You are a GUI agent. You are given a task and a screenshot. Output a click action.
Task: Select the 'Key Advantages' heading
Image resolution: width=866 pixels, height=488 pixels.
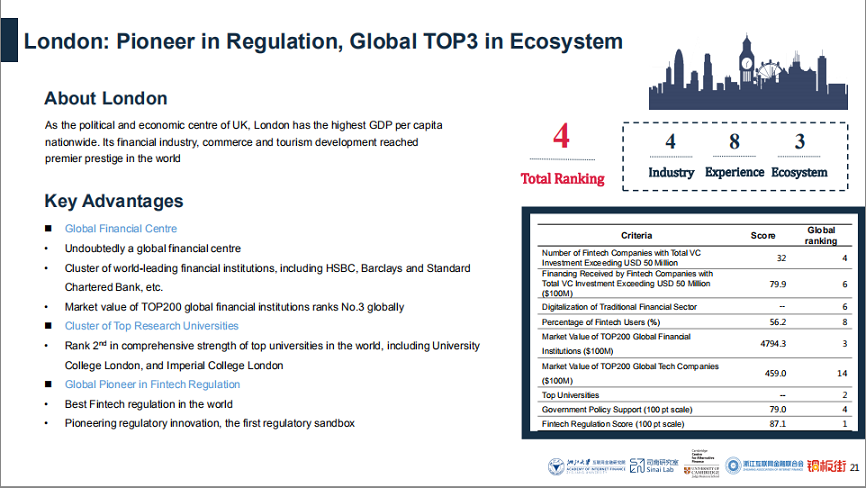[x=114, y=201]
